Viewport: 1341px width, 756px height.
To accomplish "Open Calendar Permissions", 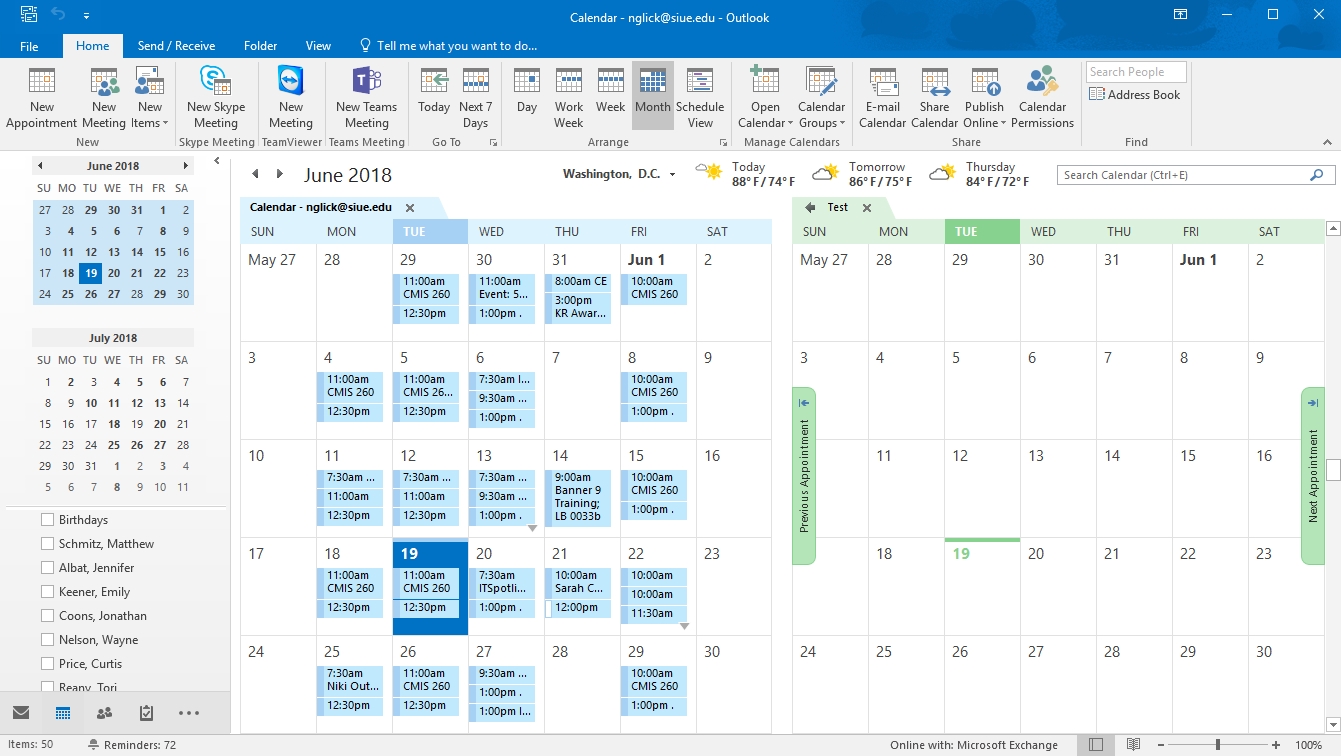I will click(x=1042, y=97).
